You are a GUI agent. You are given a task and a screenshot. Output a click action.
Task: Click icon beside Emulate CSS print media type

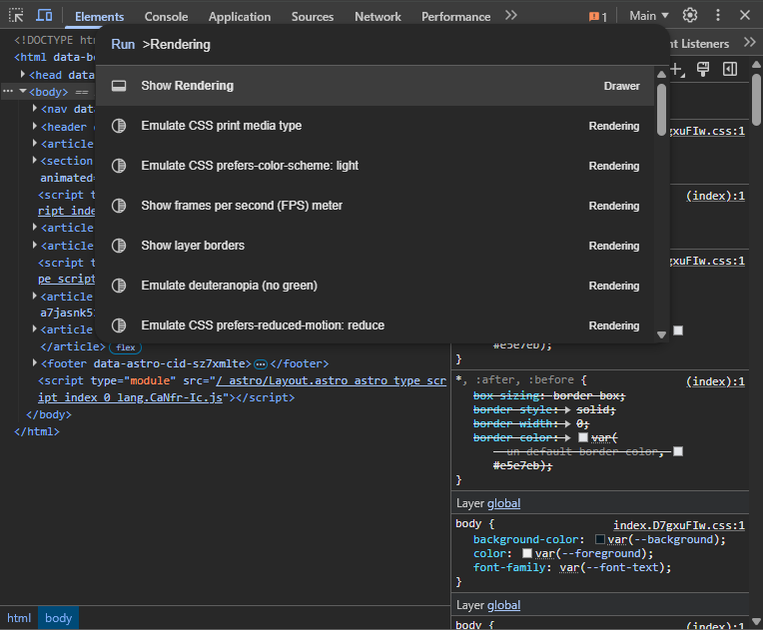click(x=119, y=126)
